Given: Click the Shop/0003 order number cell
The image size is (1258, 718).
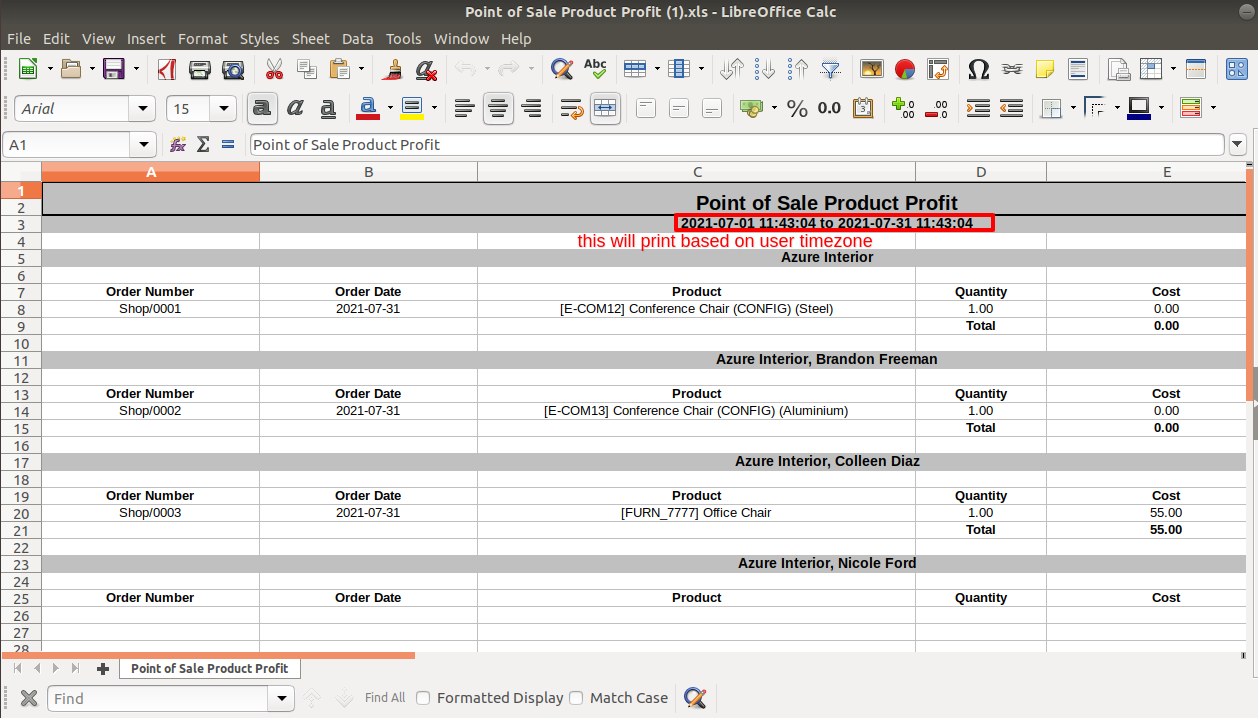Looking at the screenshot, I should pos(150,513).
